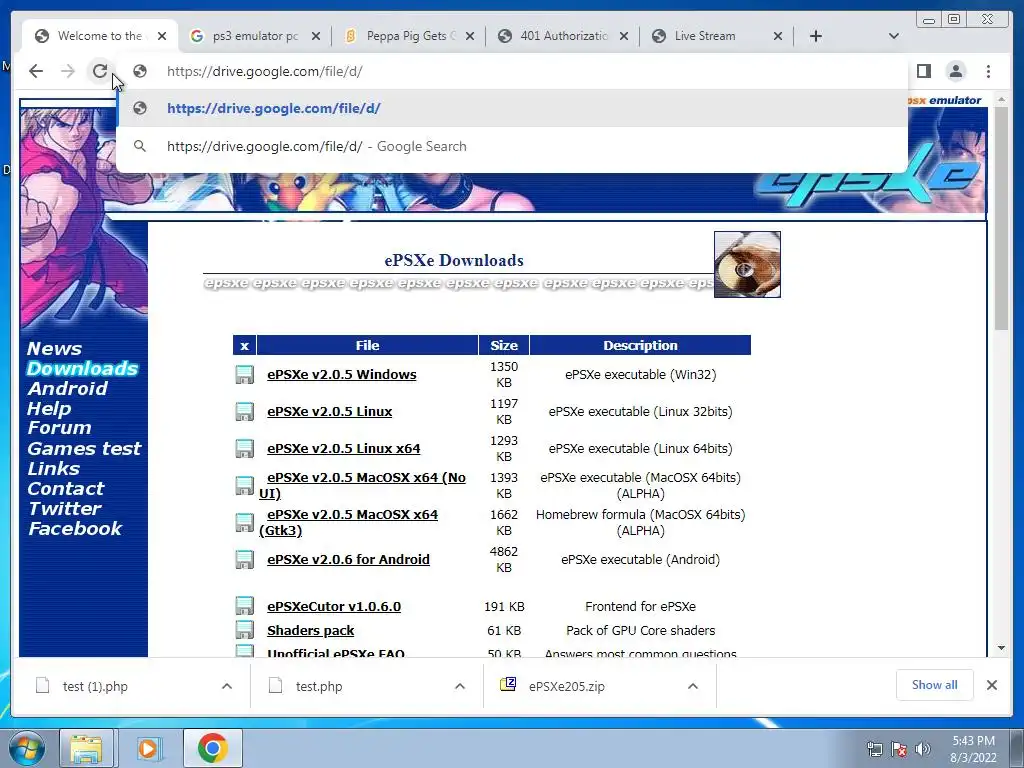This screenshot has width=1024, height=768.
Task: Click the floppy icon beside Shaders pack
Action: pos(244,630)
